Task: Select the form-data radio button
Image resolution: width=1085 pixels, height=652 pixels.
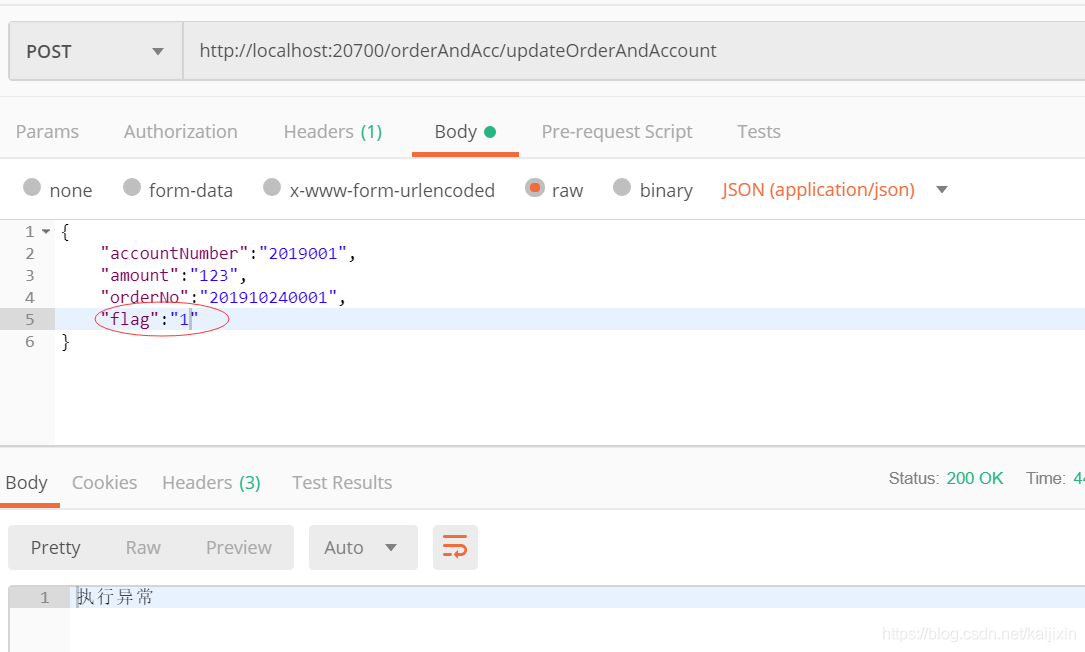Action: [131, 188]
